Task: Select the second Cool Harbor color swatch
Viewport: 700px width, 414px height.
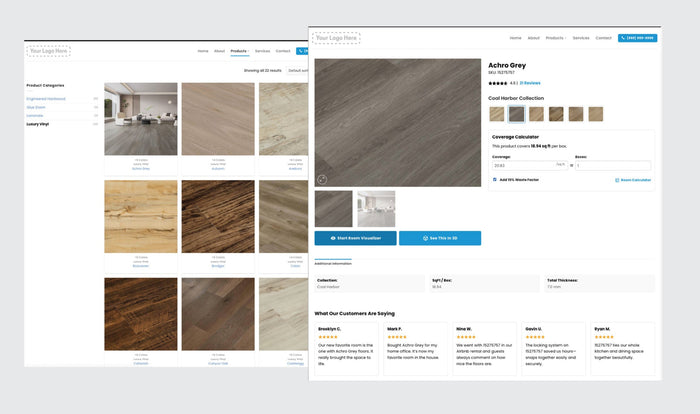Action: [516, 114]
